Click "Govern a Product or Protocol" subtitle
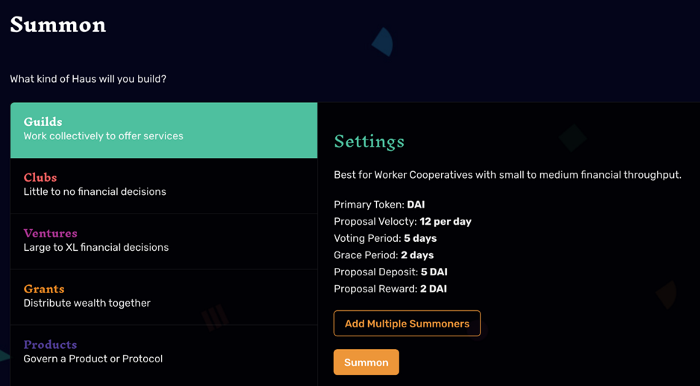 [x=93, y=358]
